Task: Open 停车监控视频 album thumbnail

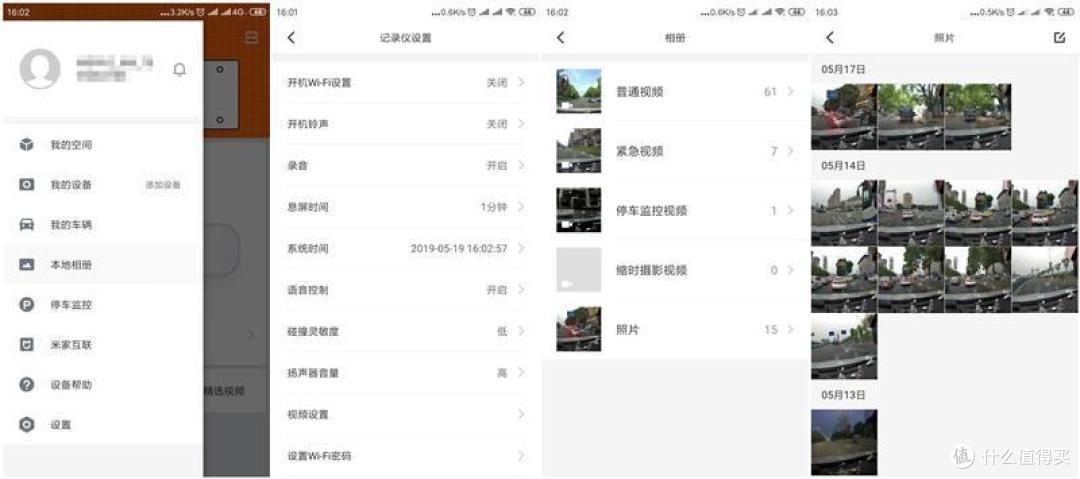Action: click(x=579, y=210)
